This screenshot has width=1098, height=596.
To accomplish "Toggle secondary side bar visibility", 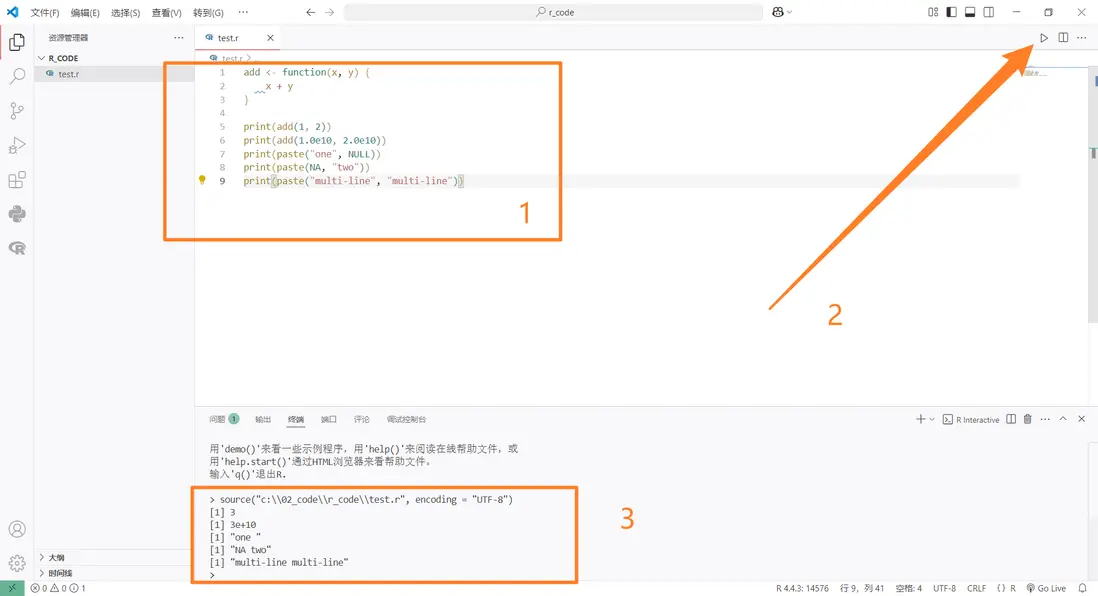I will [989, 12].
